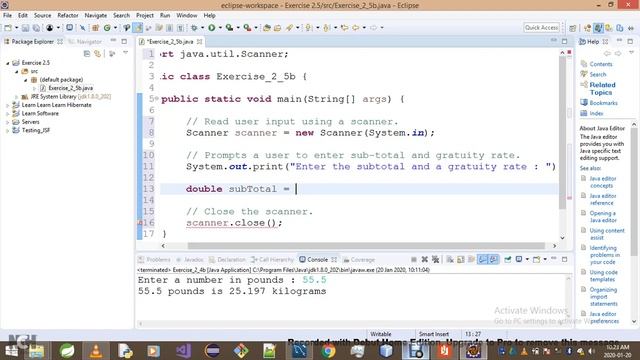The width and height of the screenshot is (640, 360).
Task: Click the Visual Studio icon in taskbar
Action: coord(183,351)
